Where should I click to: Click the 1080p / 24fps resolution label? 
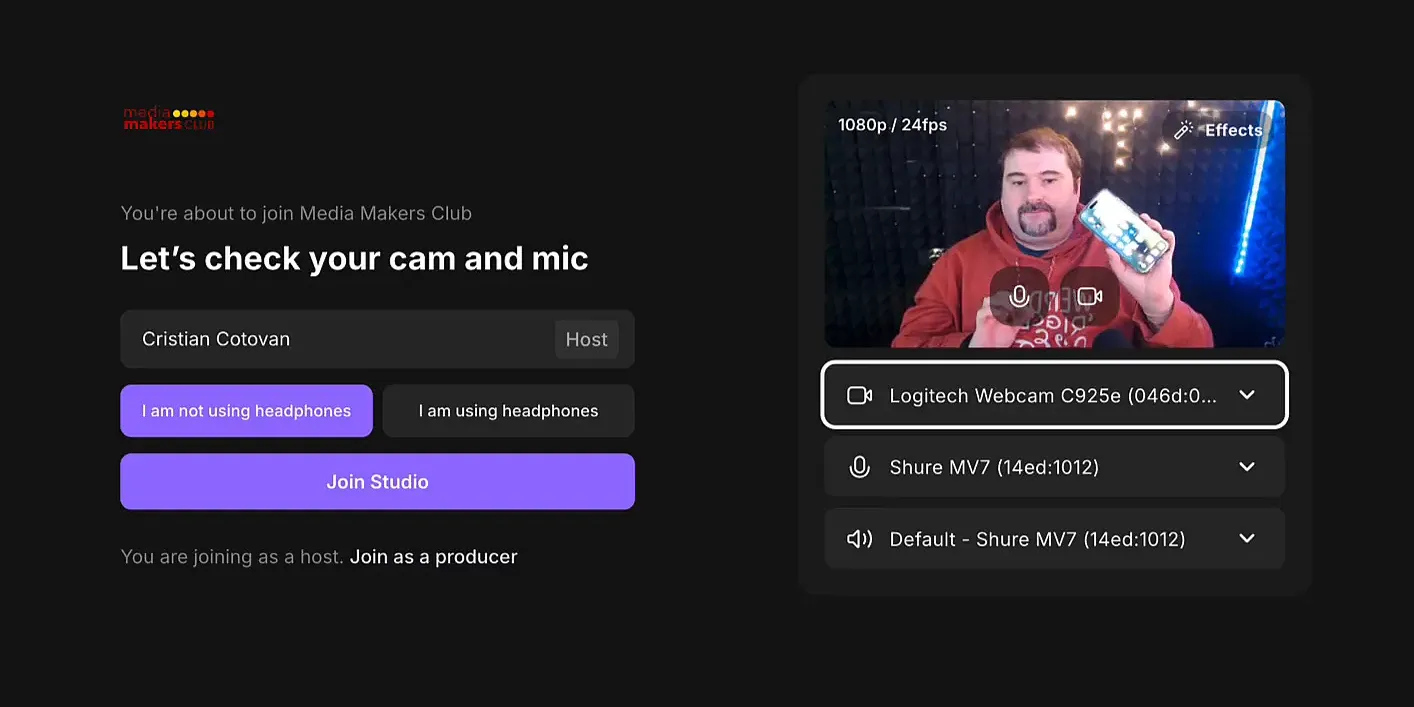(892, 125)
